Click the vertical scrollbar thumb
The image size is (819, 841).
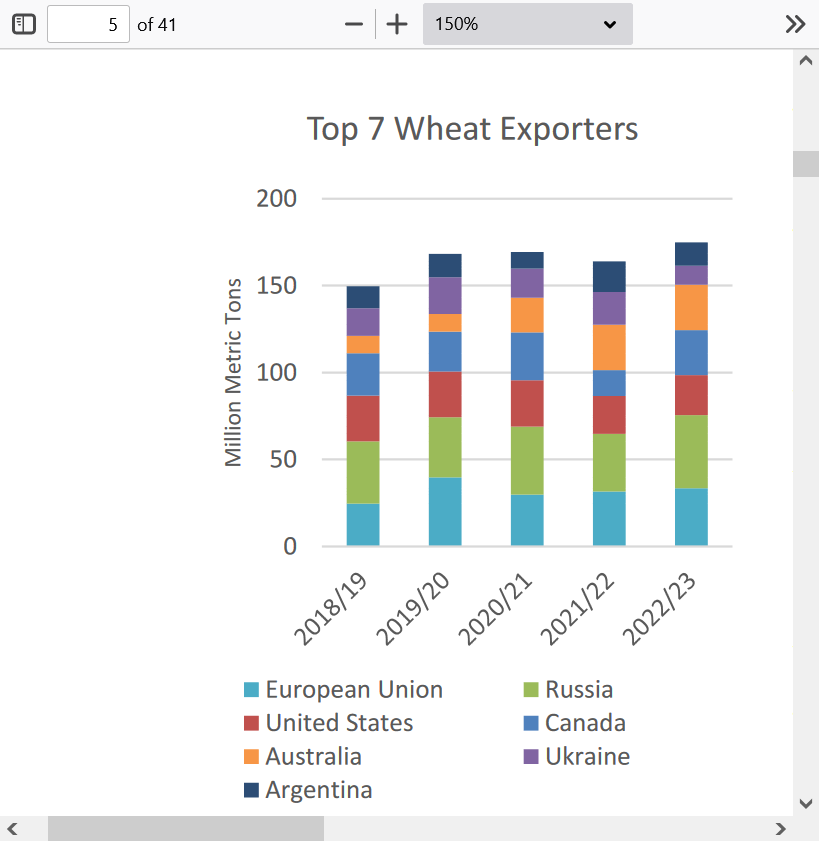point(806,164)
